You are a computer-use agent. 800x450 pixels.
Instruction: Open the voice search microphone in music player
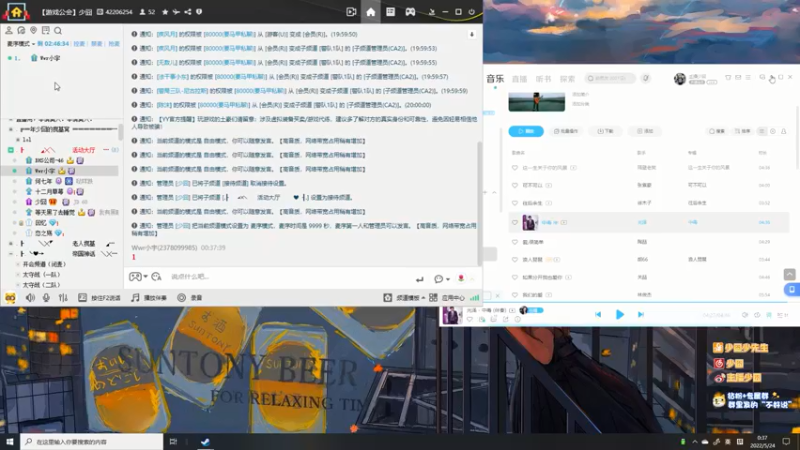(x=645, y=79)
